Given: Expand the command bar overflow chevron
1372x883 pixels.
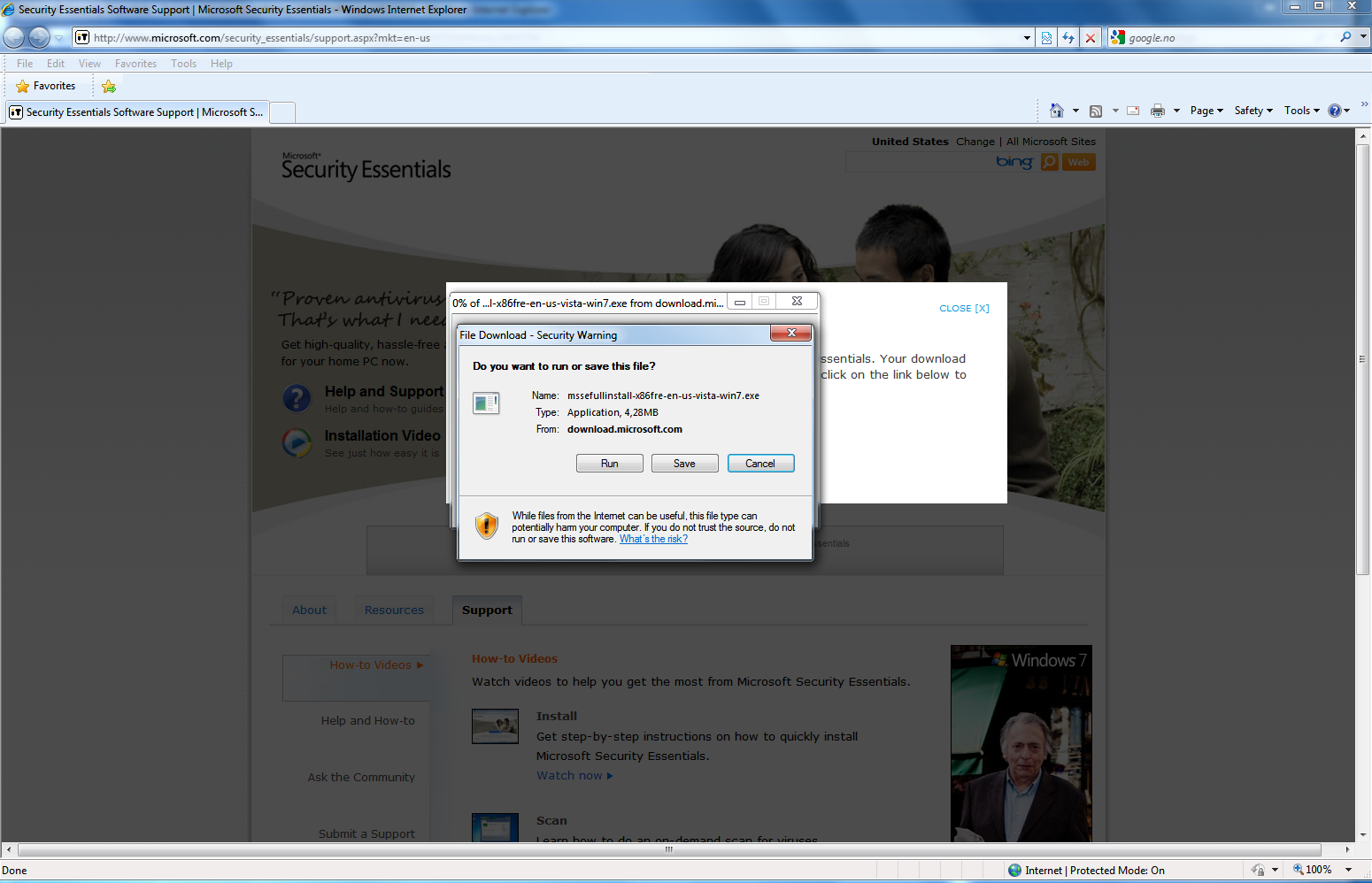Looking at the screenshot, I should (x=1364, y=104).
